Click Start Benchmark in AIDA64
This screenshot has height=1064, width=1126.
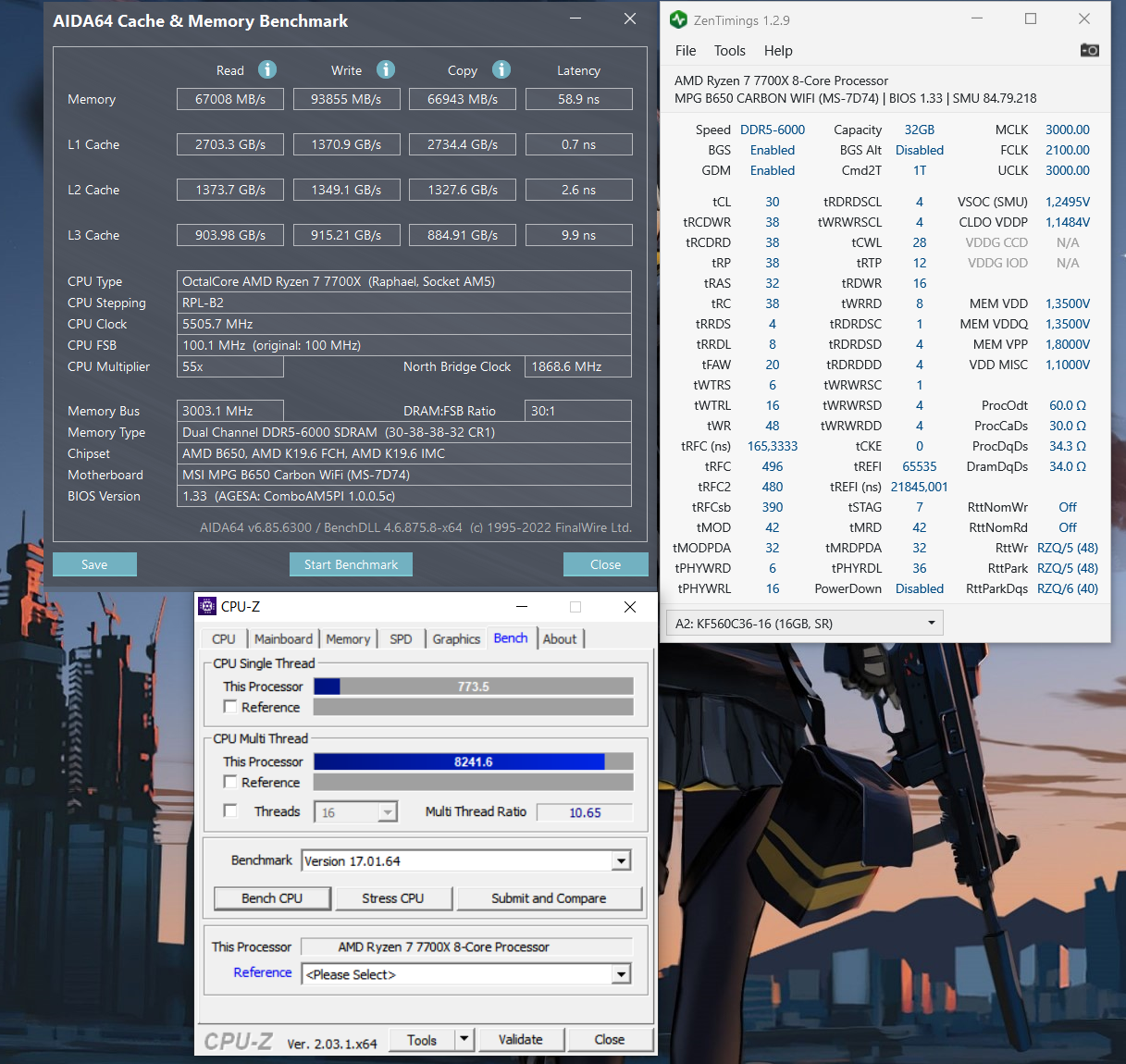351,564
